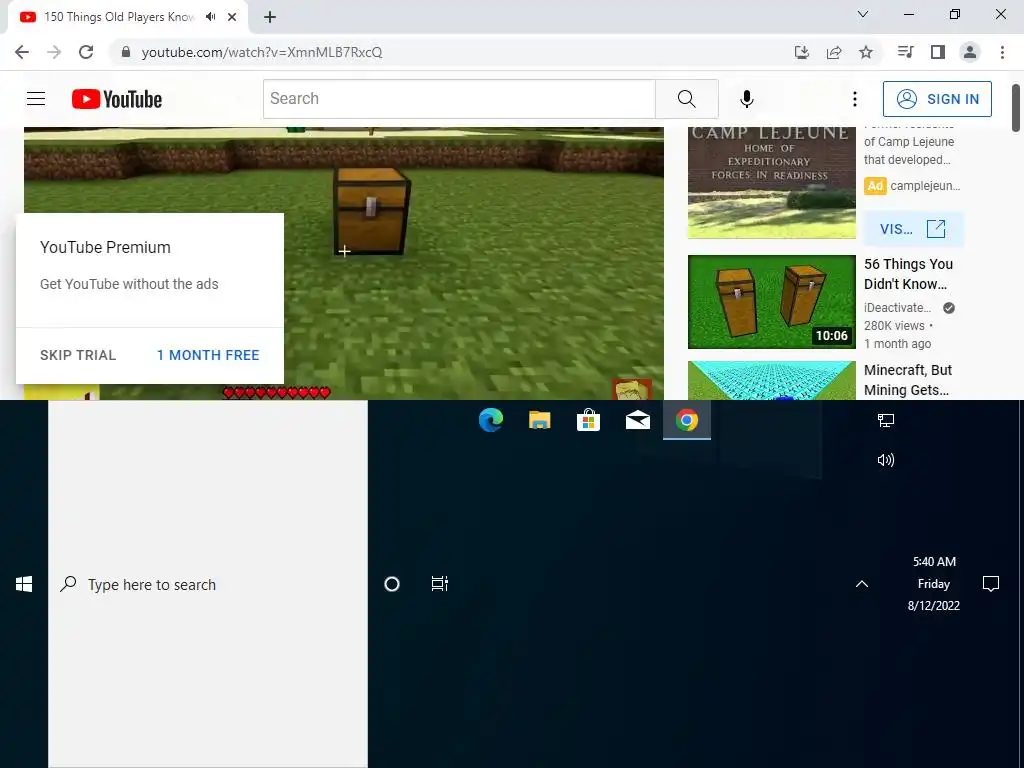Open the Camp Lejeune ad thumbnail
Image resolution: width=1024 pixels, height=768 pixels.
tap(771, 183)
